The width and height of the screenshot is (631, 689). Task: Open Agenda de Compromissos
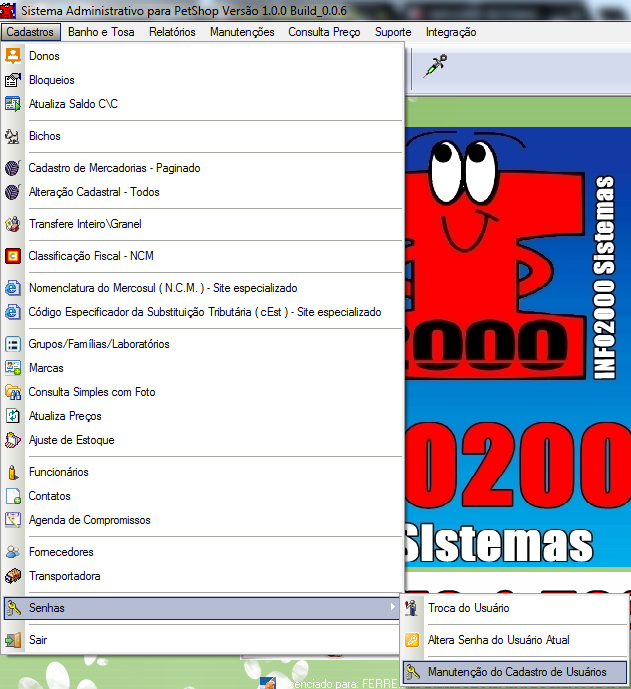pos(203,520)
